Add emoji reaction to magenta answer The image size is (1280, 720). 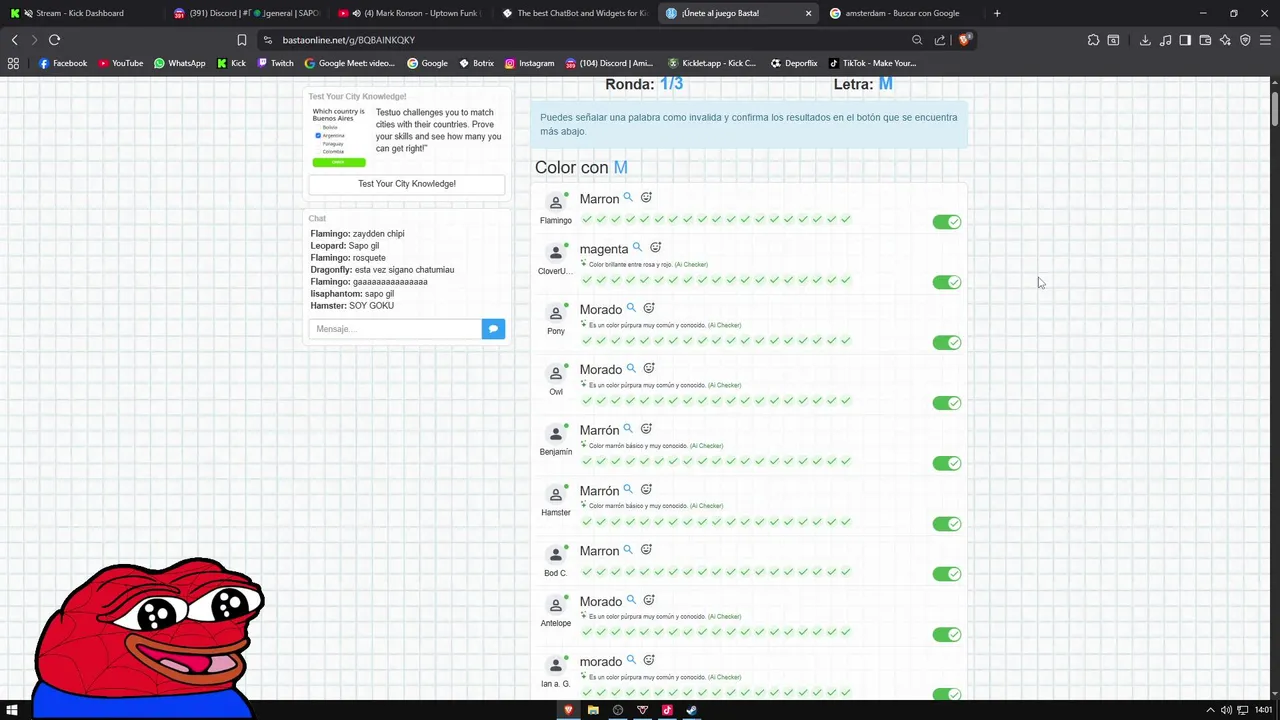click(656, 247)
